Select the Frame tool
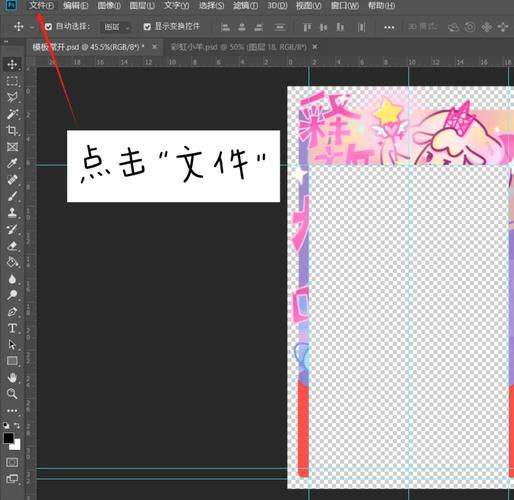Screen dimensions: 514x500 [12, 147]
